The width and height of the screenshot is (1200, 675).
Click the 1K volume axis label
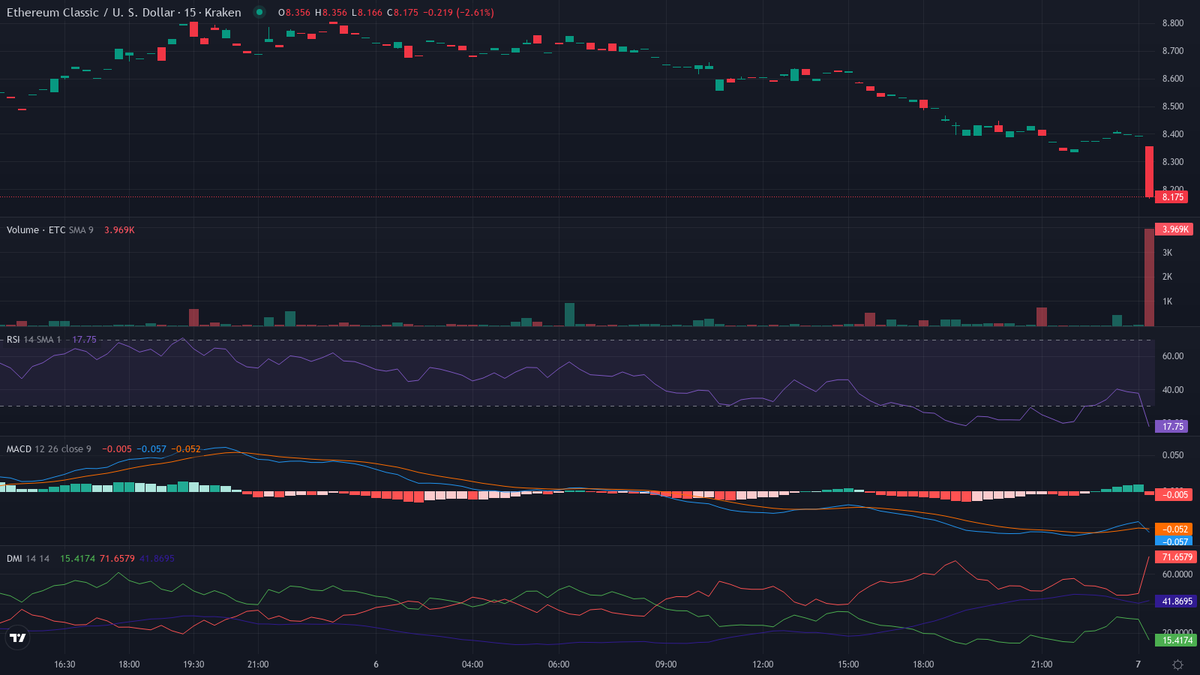click(x=1166, y=301)
